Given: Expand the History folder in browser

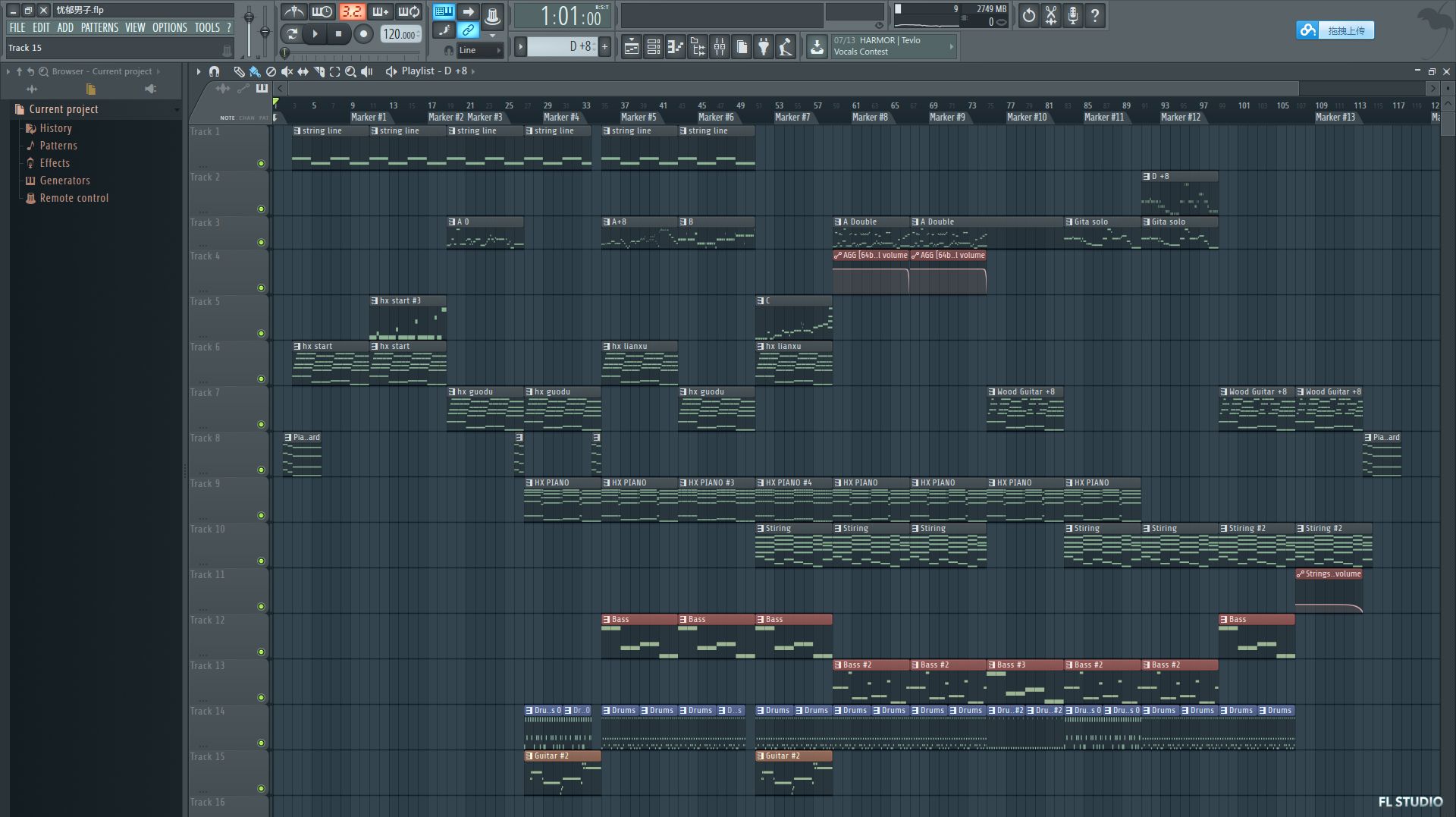Looking at the screenshot, I should (55, 128).
